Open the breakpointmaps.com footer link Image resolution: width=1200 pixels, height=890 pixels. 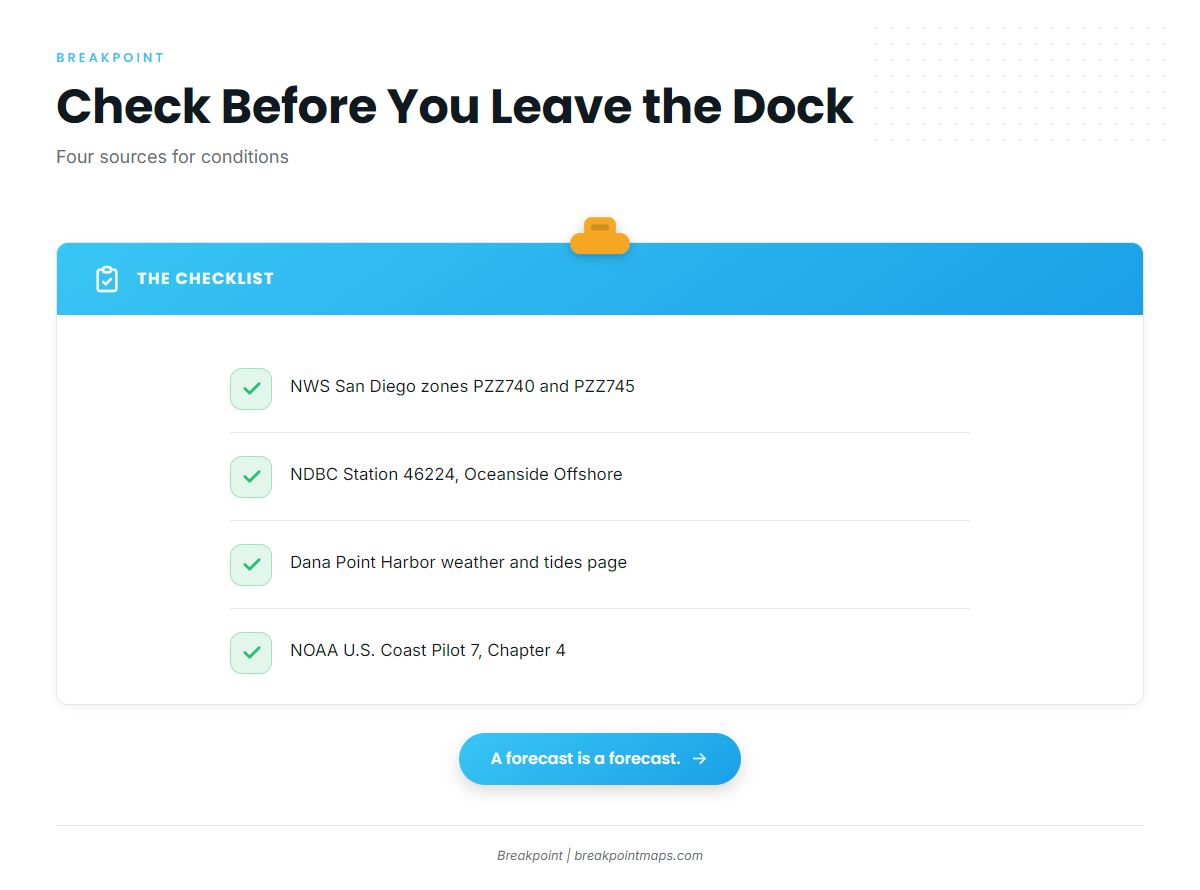click(638, 856)
